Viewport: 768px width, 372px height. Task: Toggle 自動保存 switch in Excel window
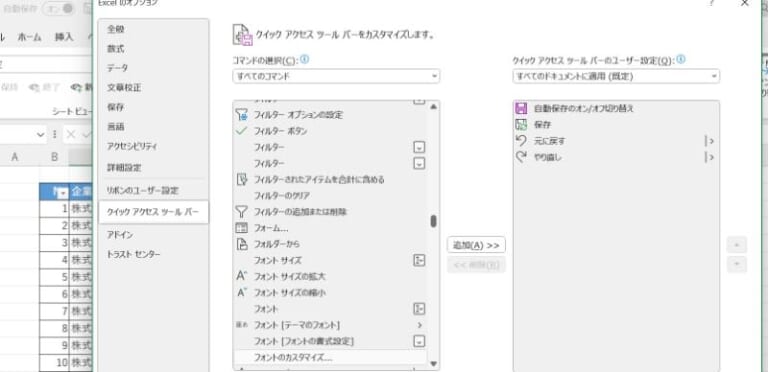58,8
